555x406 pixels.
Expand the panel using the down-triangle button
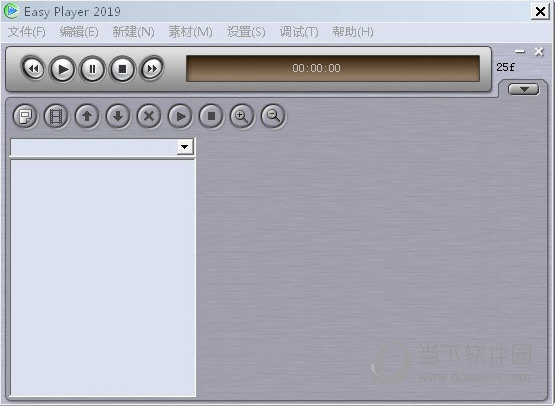[524, 89]
